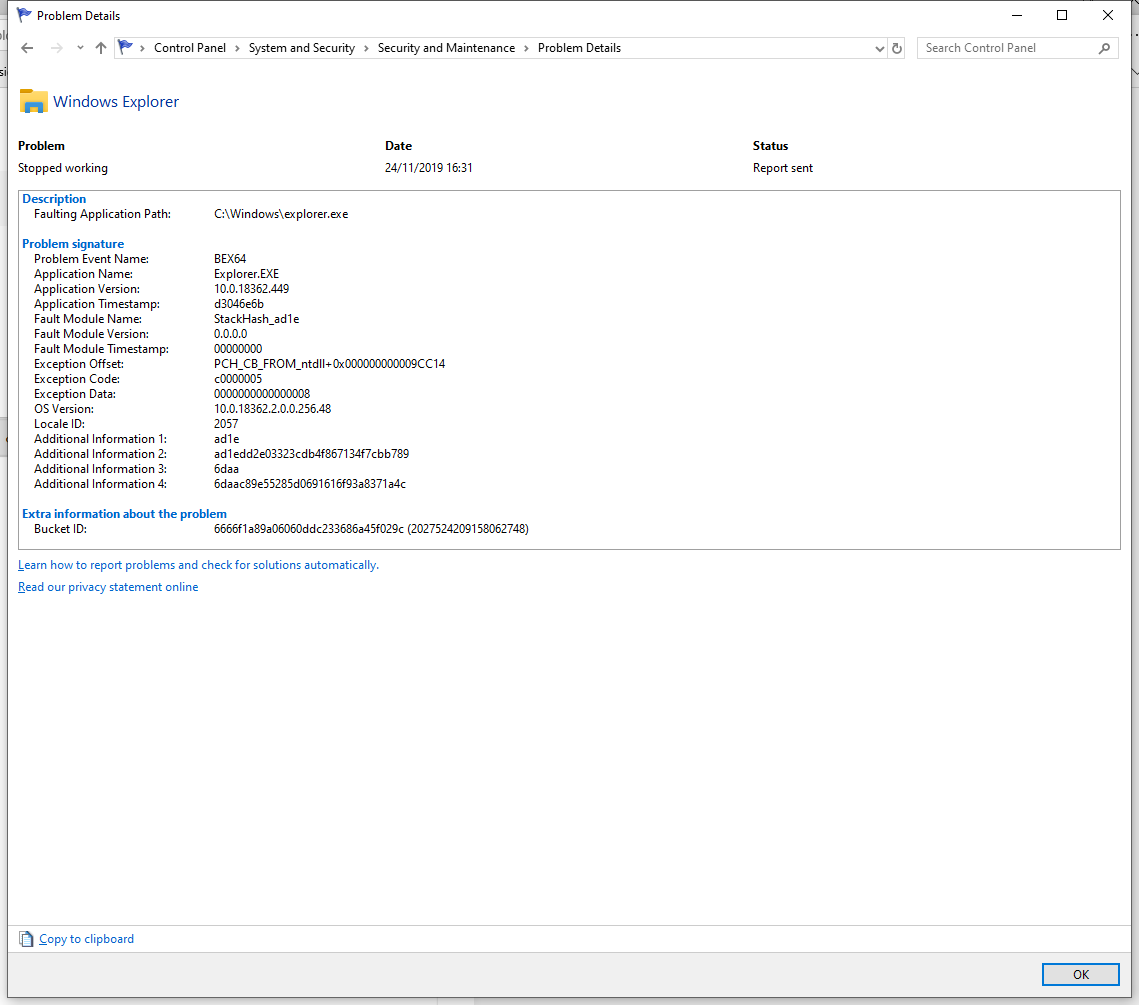The image size is (1139, 1005).
Task: Open the recent locations dropdown arrow
Action: pos(80,48)
